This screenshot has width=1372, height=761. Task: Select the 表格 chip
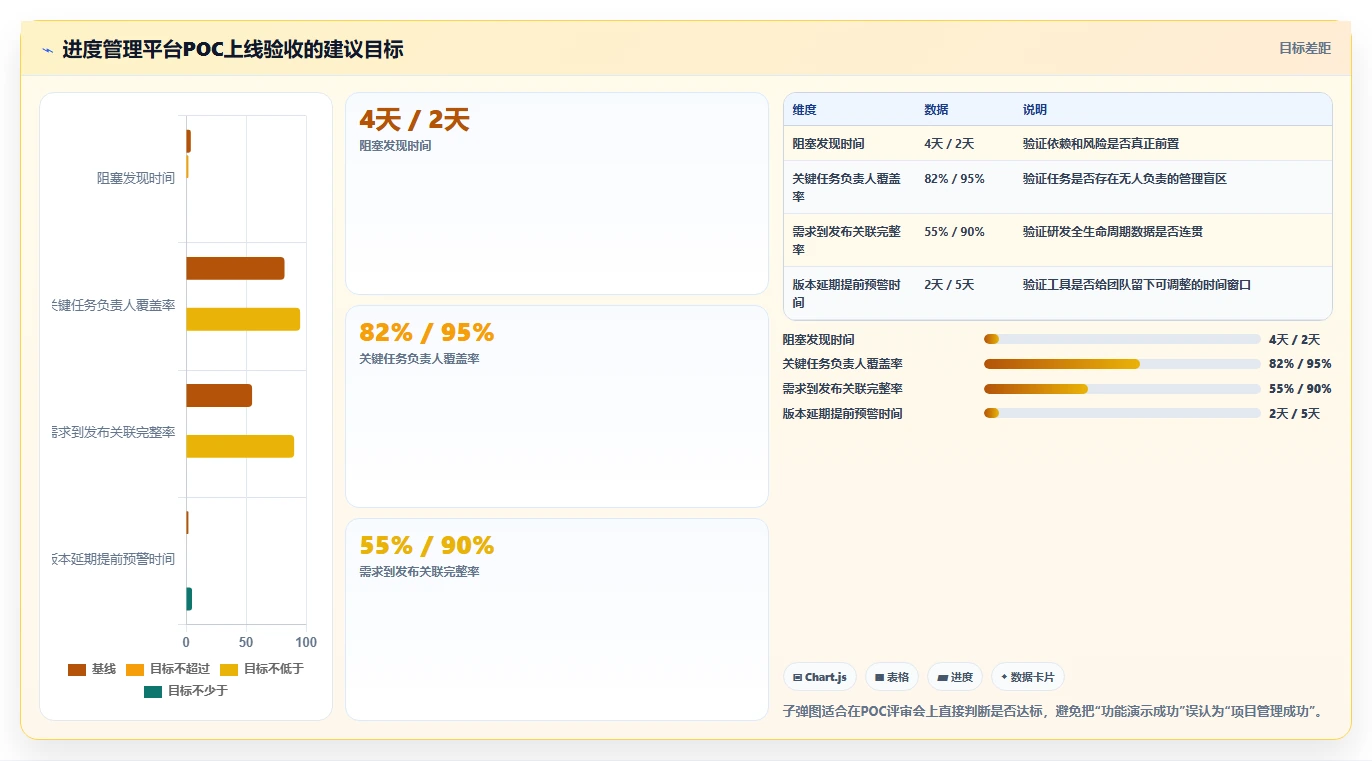coord(892,677)
